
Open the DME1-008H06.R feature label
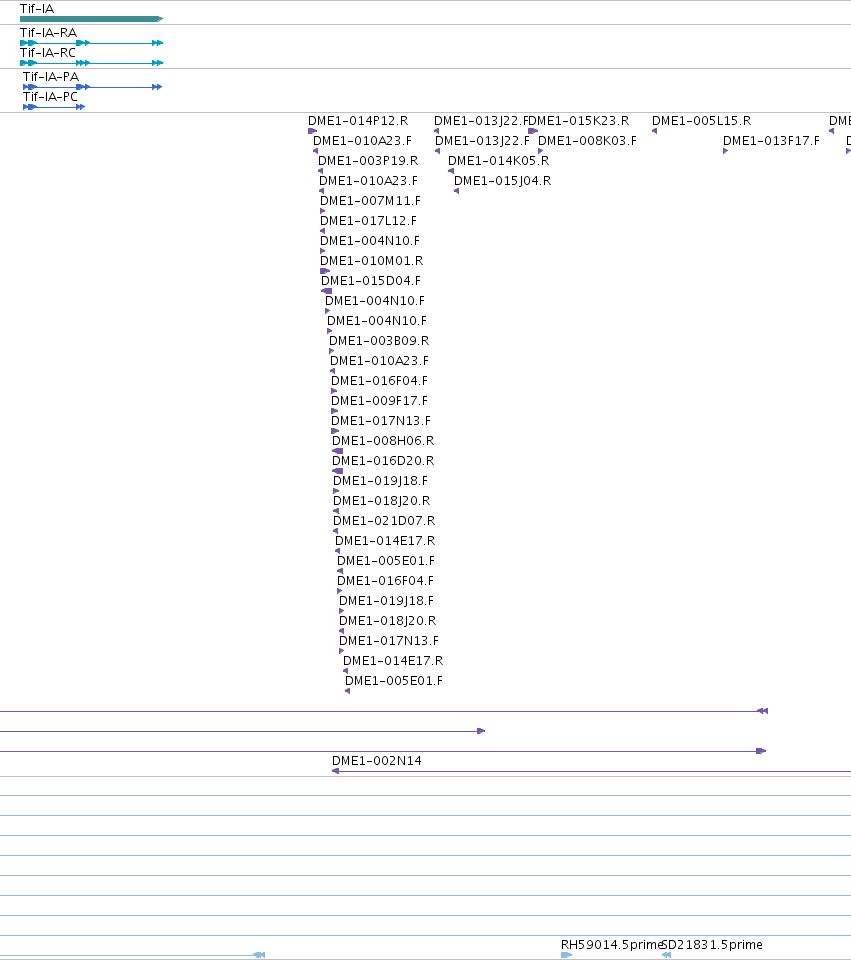tap(383, 441)
